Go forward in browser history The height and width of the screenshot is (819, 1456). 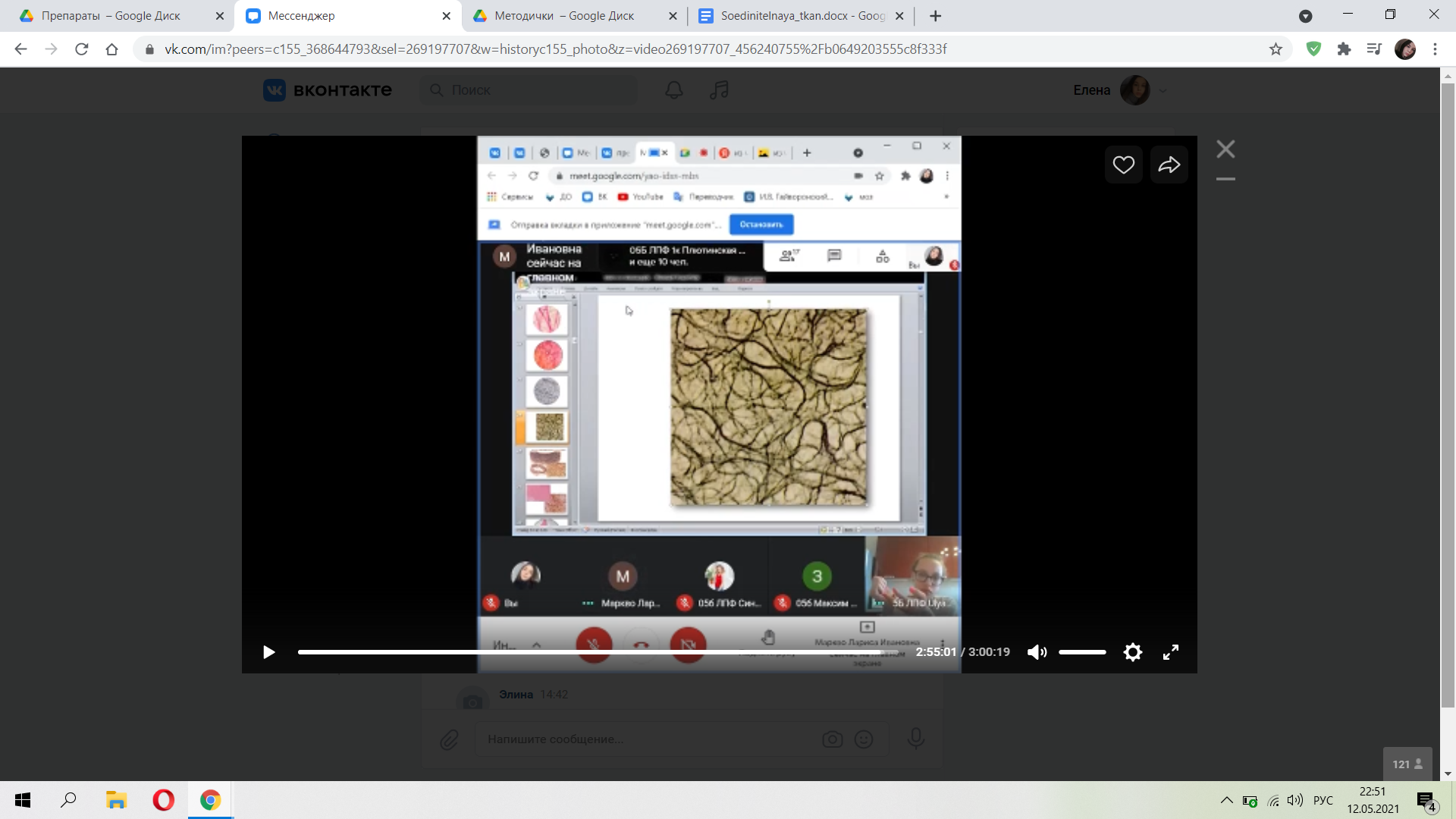tap(51, 49)
